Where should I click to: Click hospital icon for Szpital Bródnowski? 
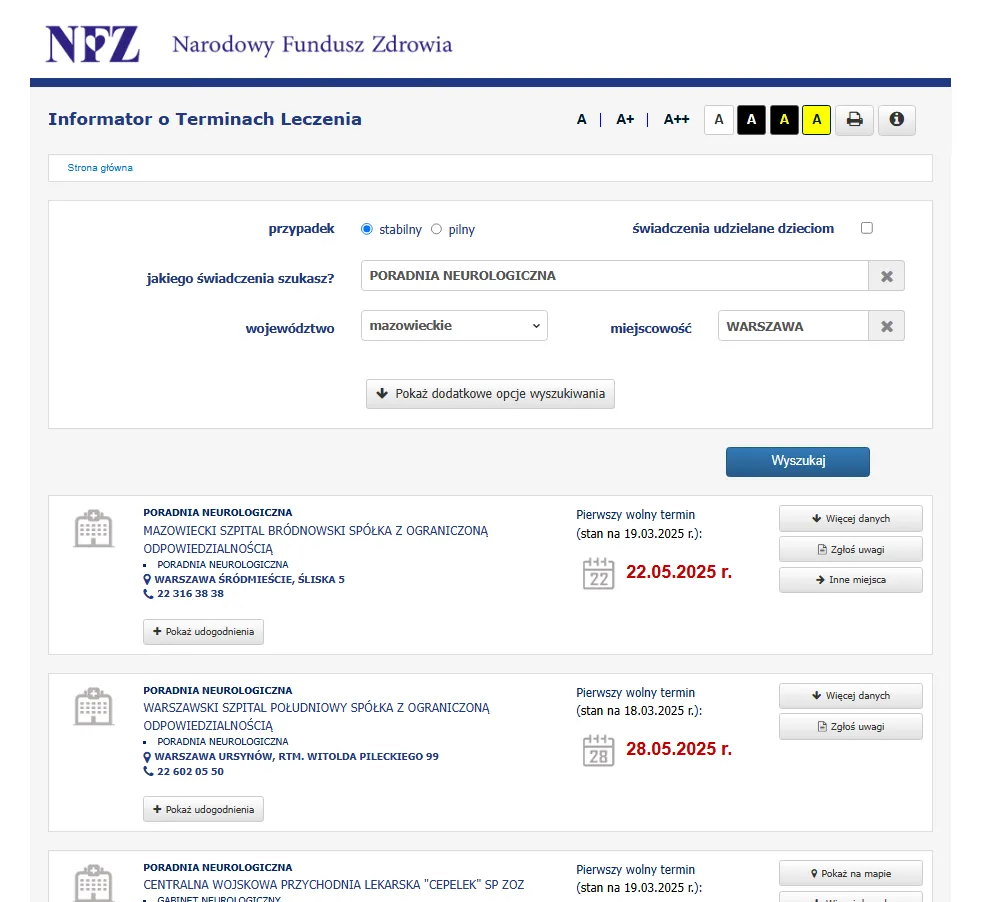(x=94, y=529)
